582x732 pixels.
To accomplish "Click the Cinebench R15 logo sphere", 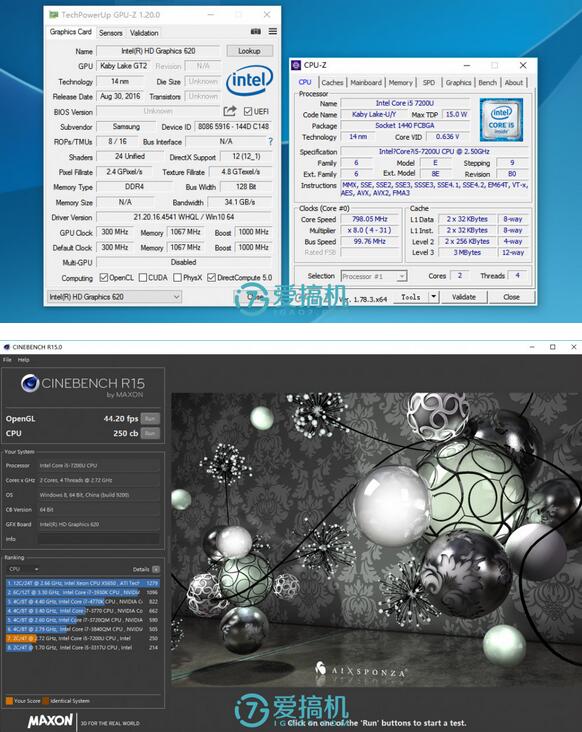I will coord(30,383).
